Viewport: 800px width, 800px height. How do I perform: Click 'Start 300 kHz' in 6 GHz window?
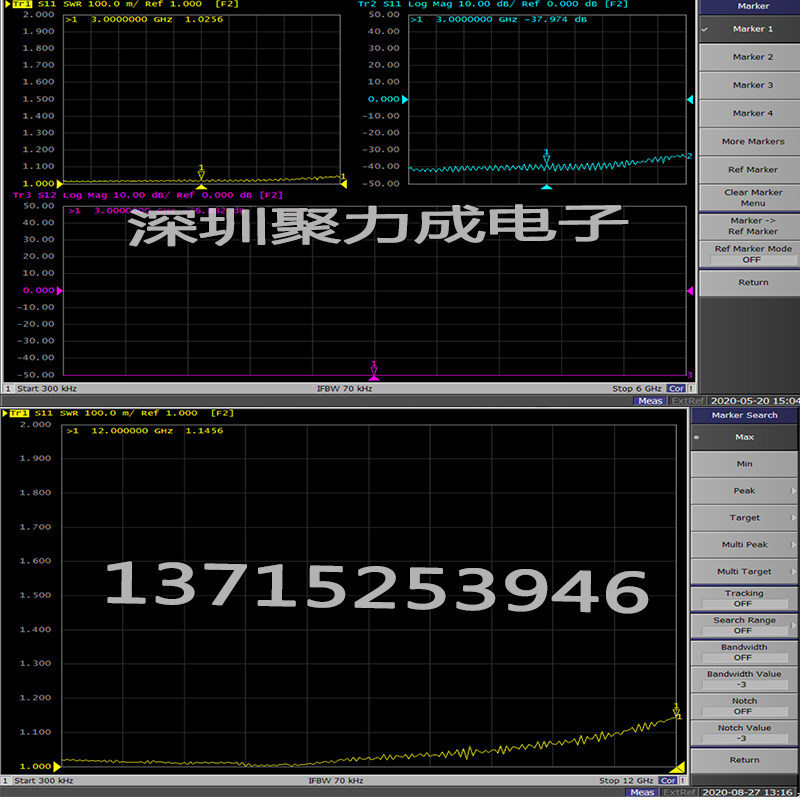pyautogui.click(x=47, y=389)
